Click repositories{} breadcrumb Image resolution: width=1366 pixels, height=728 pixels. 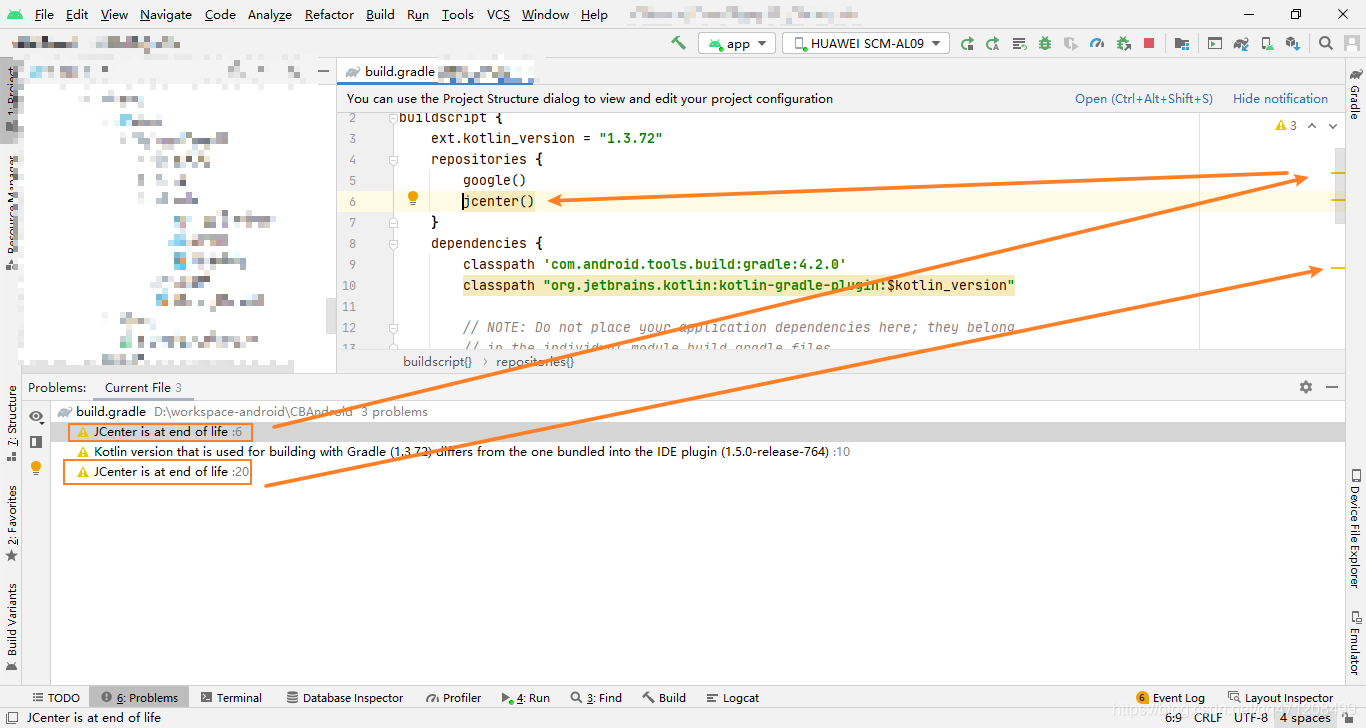click(x=535, y=361)
